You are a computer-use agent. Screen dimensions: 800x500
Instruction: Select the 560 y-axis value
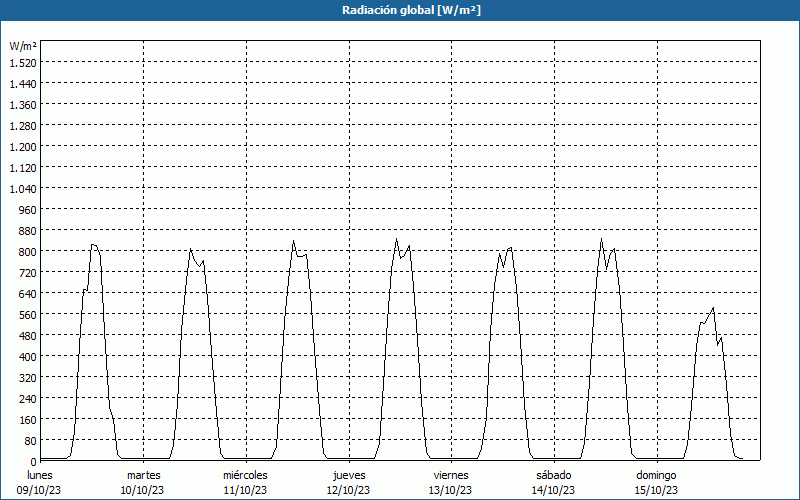[28, 315]
